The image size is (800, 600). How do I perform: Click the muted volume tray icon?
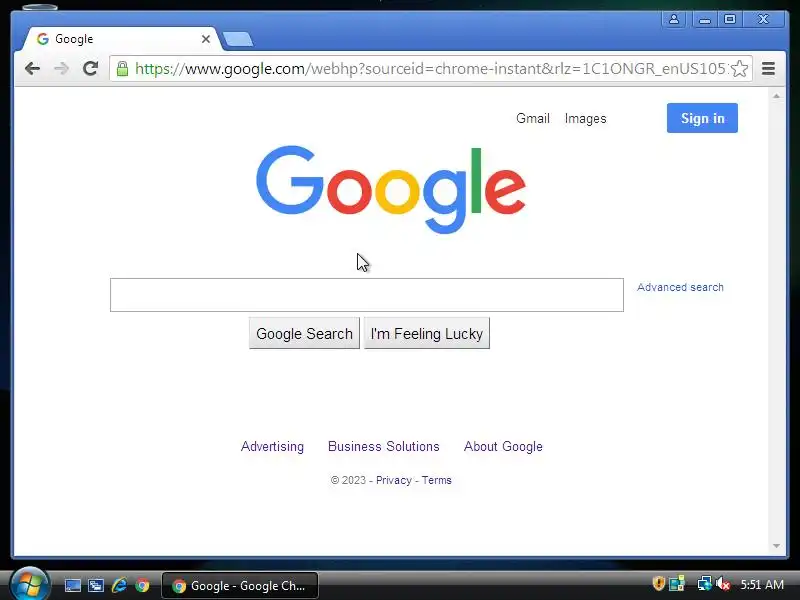coord(722,584)
